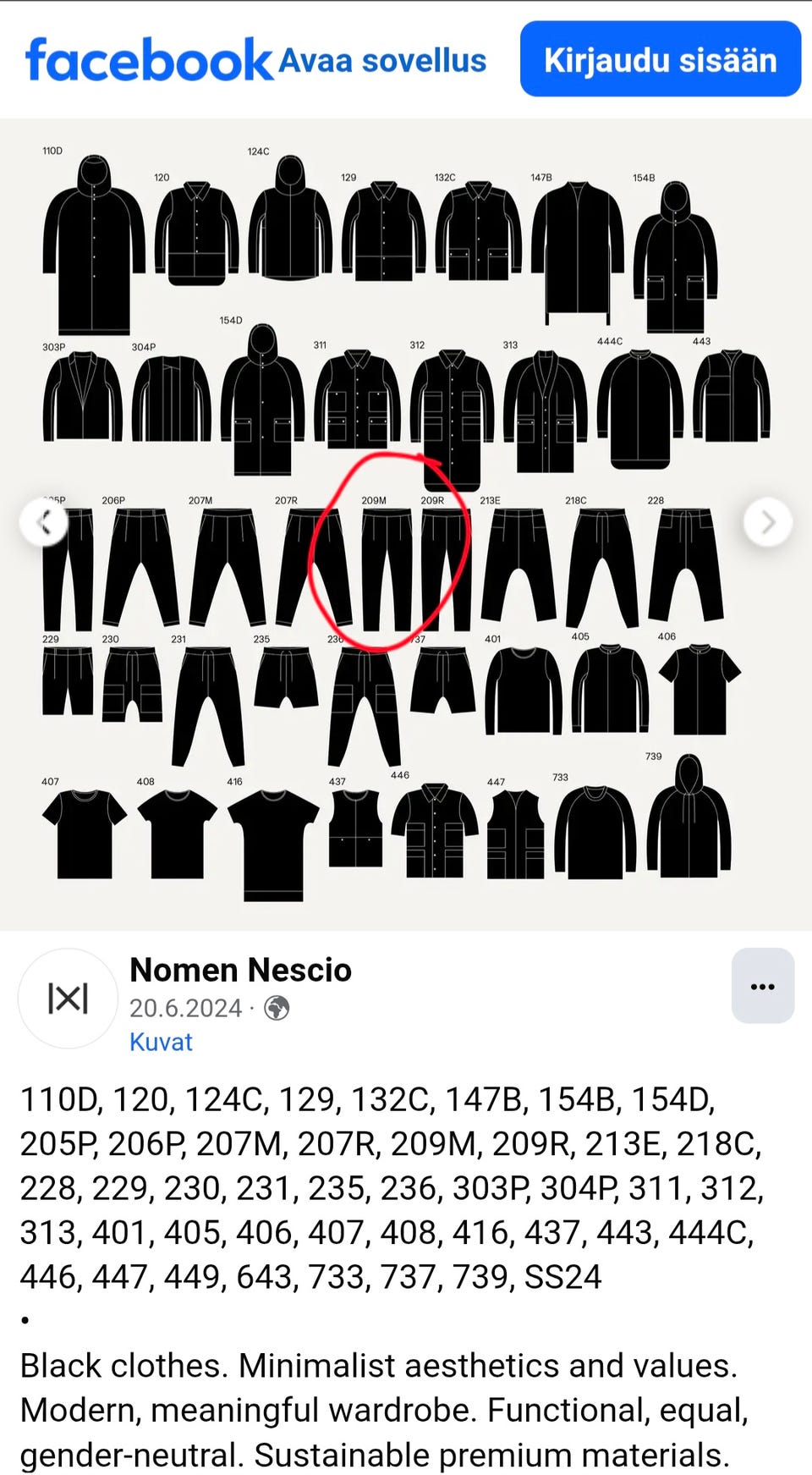Go to next photo with right arrow
Image resolution: width=812 pixels, height=1475 pixels.
click(767, 522)
